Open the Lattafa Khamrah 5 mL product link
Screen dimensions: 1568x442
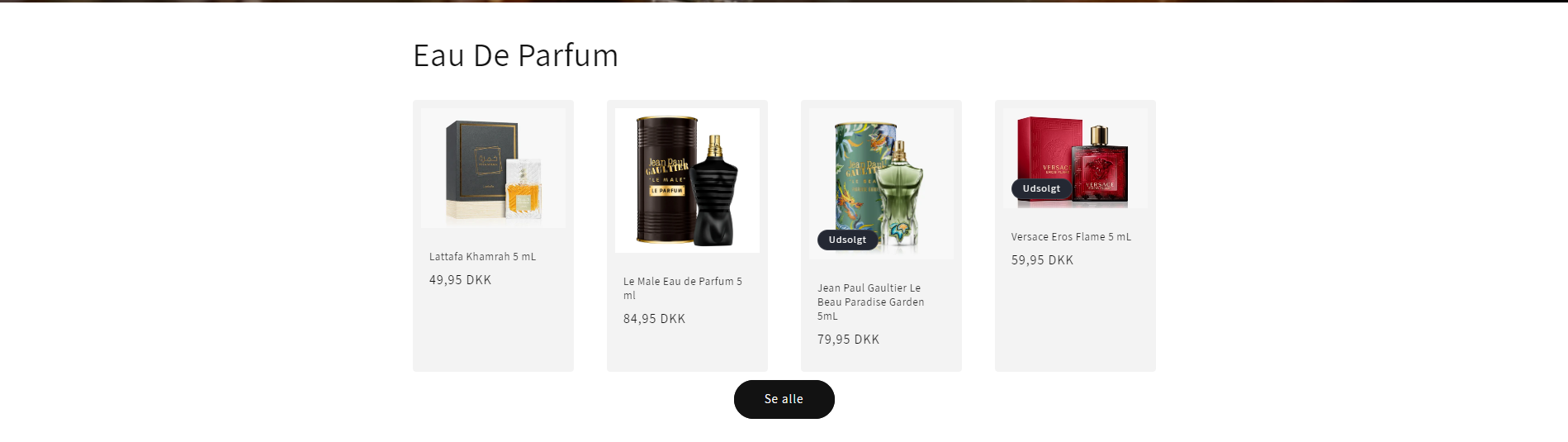(482, 257)
